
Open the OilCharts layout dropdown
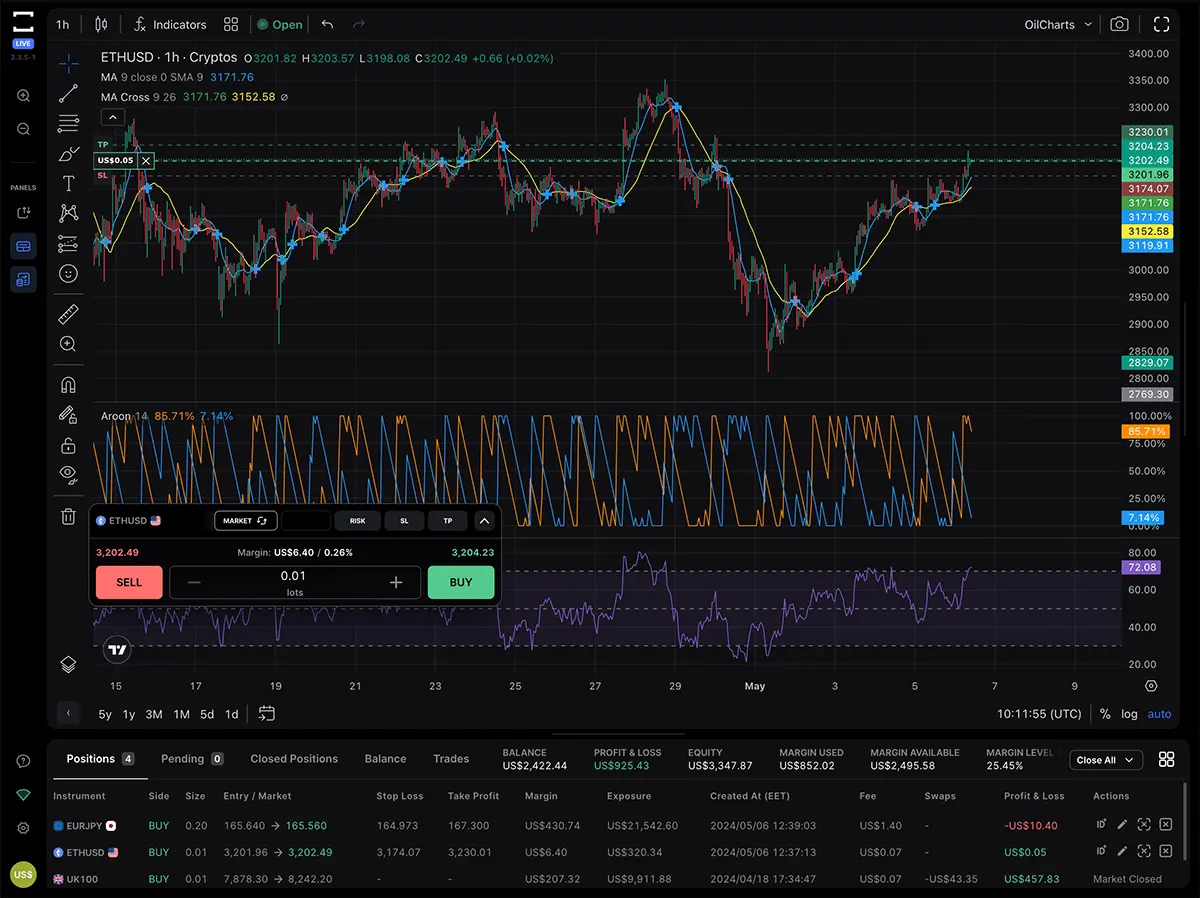click(x=1058, y=24)
